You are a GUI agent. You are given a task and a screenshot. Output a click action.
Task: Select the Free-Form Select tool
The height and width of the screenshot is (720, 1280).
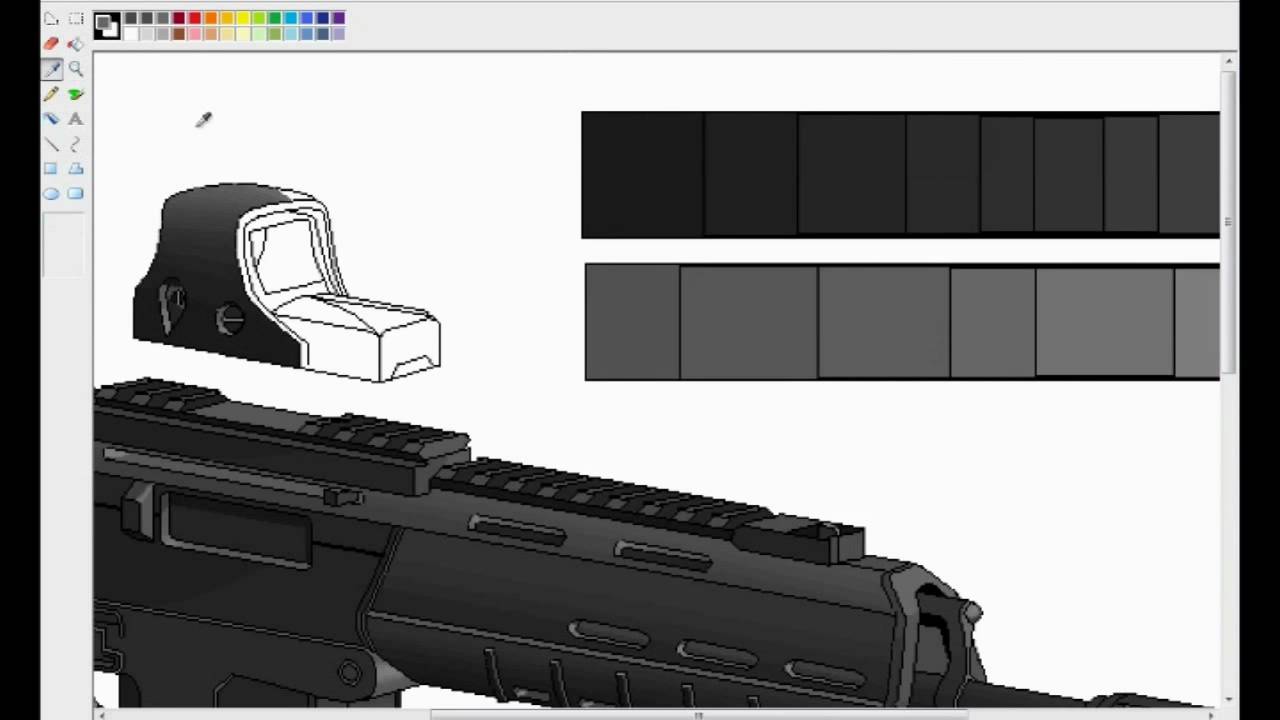tap(51, 19)
